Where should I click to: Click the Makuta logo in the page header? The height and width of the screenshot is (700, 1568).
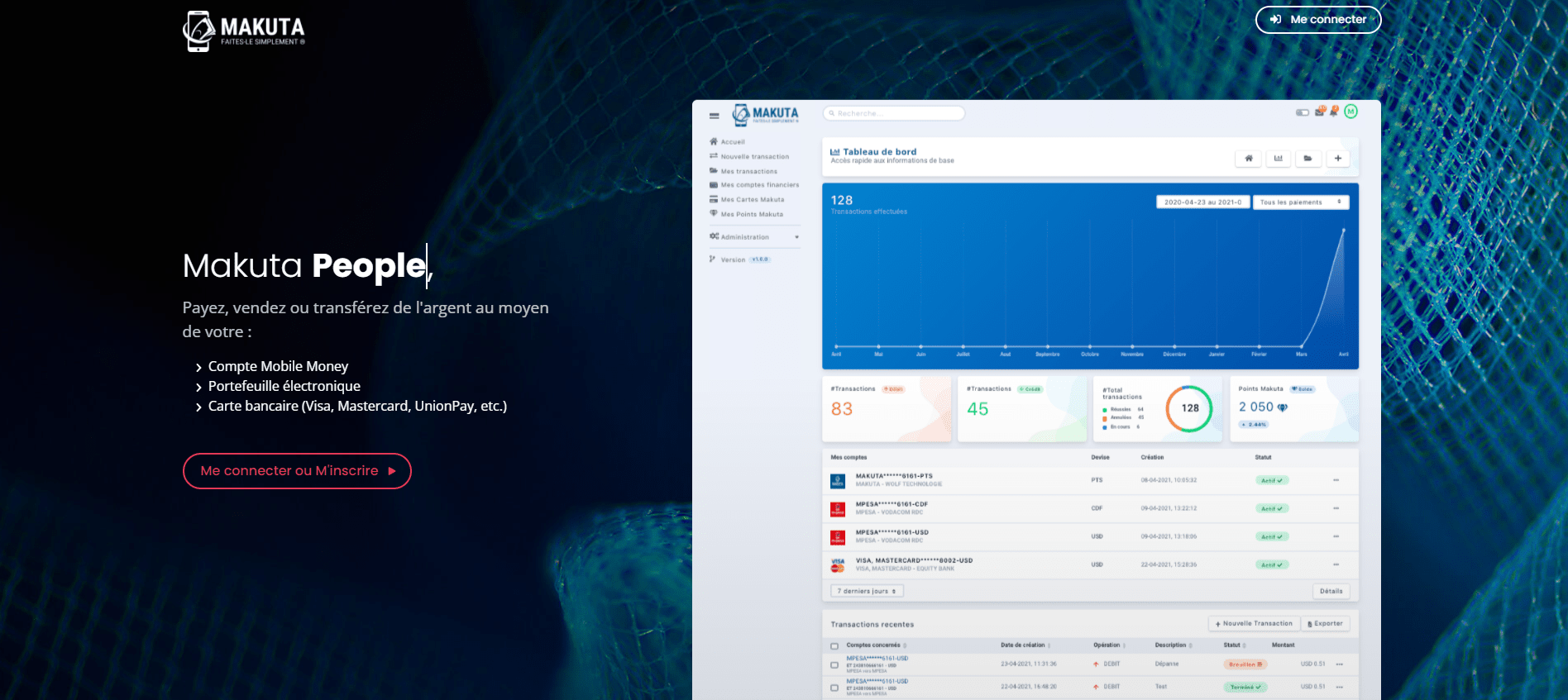[x=244, y=31]
